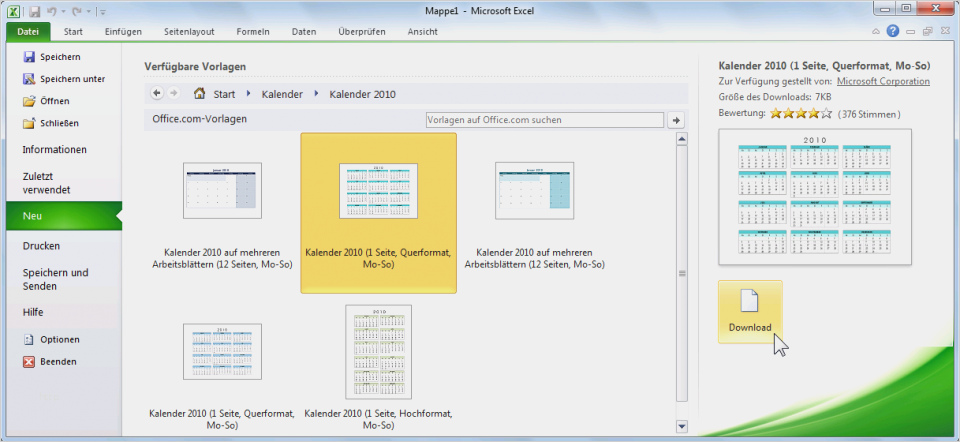The width and height of the screenshot is (960, 442).
Task: Click the Redo arrow in Quick Access Toolbar
Action: point(78,12)
